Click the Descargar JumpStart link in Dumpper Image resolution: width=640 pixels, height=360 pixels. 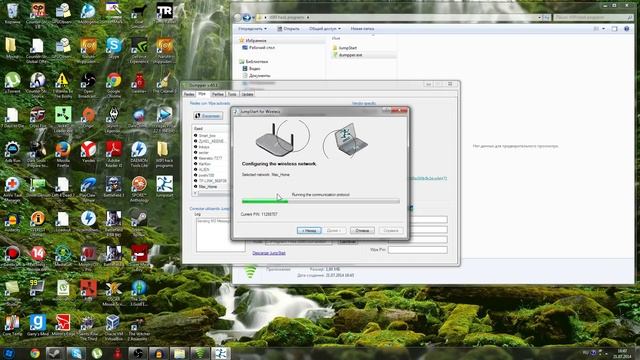[x=269, y=253]
